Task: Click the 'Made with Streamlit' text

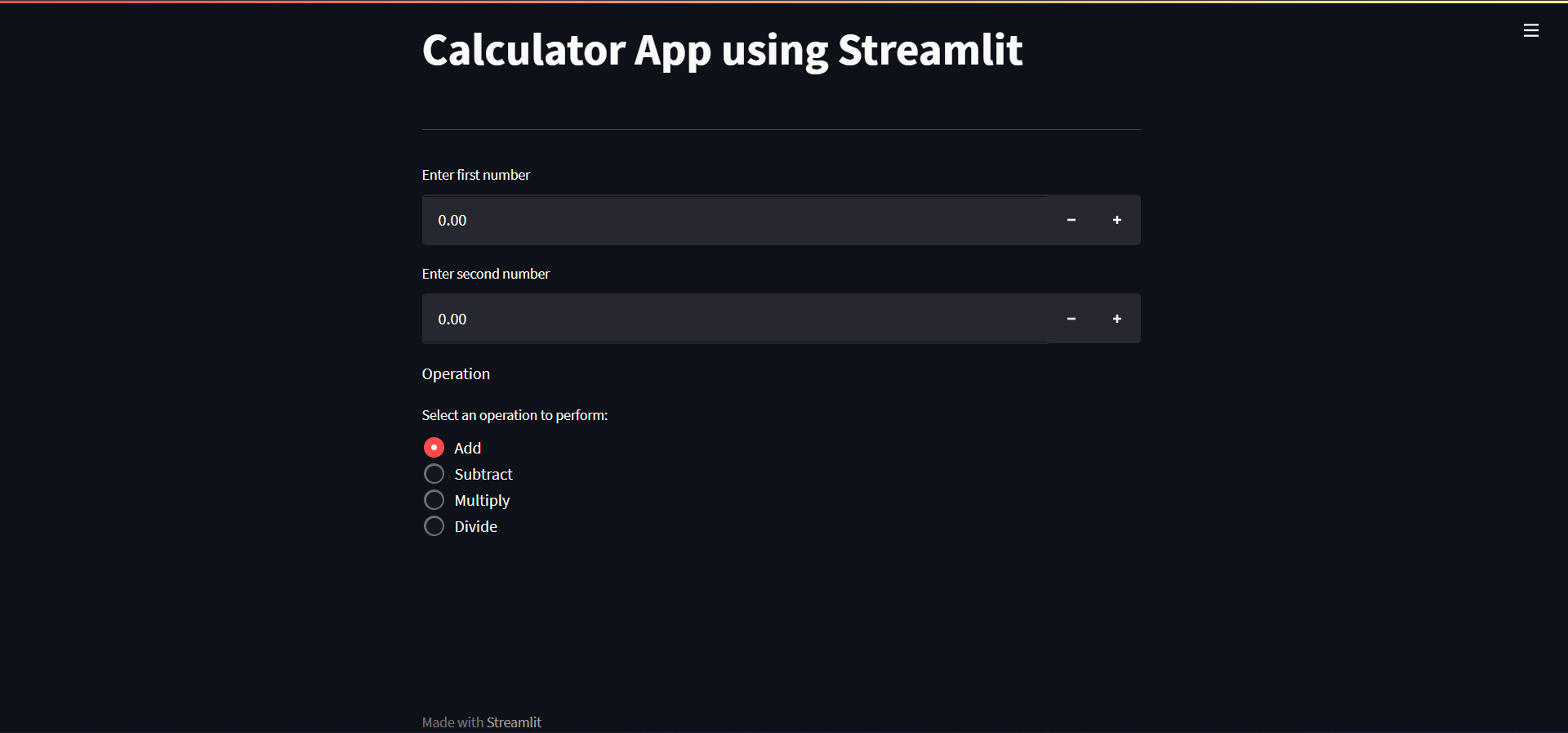Action: (482, 722)
